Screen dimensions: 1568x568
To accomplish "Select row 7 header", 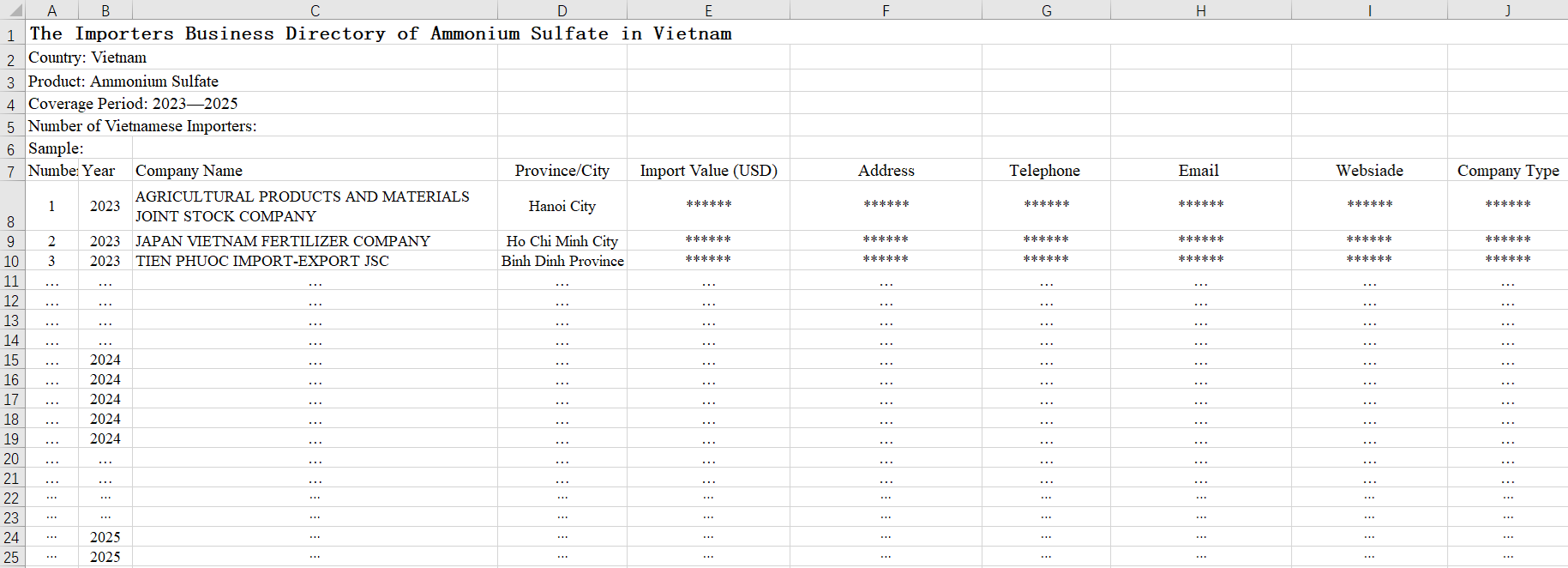I will [11, 171].
